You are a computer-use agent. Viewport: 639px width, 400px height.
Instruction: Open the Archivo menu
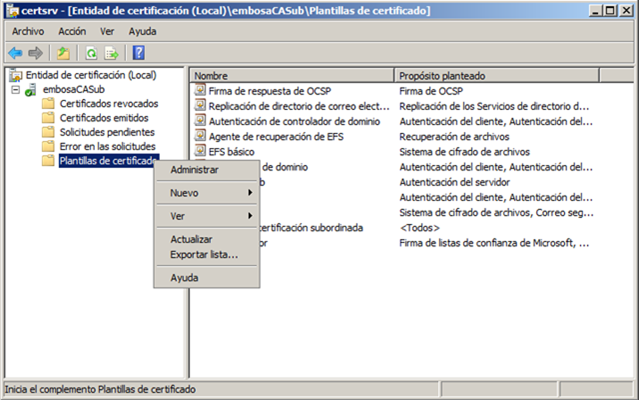28,31
